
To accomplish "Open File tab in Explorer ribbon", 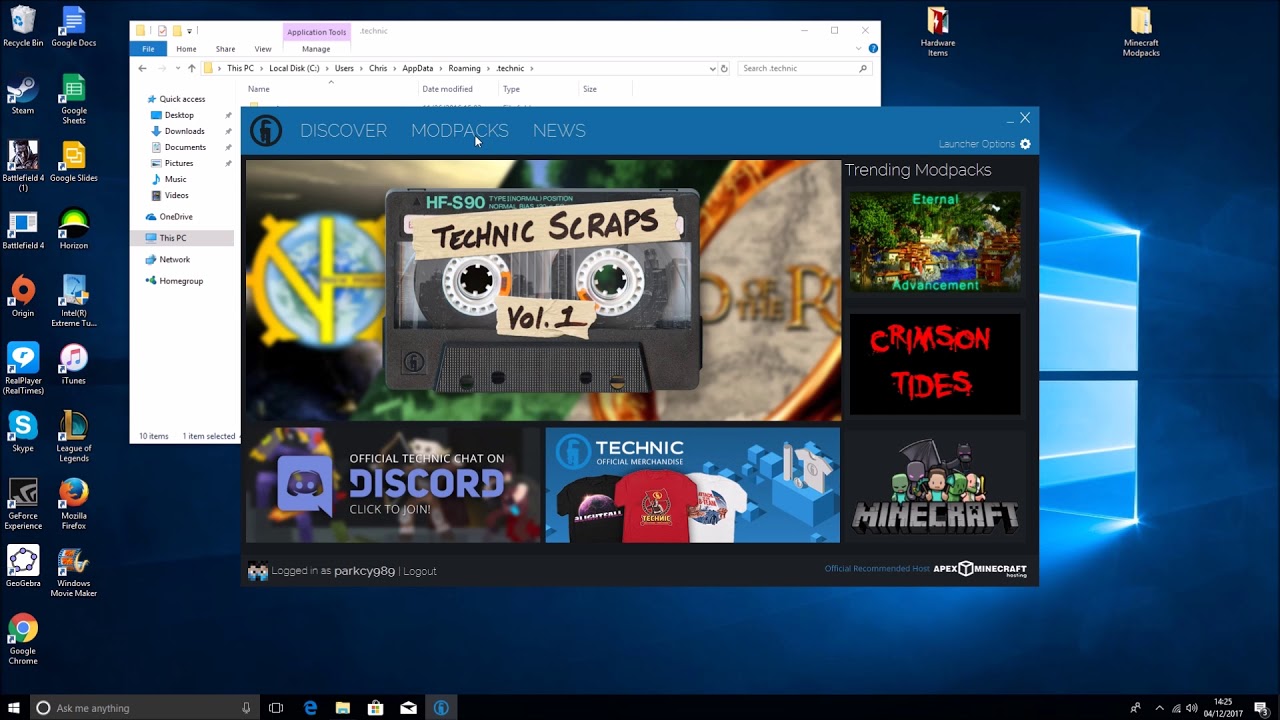I will point(148,49).
